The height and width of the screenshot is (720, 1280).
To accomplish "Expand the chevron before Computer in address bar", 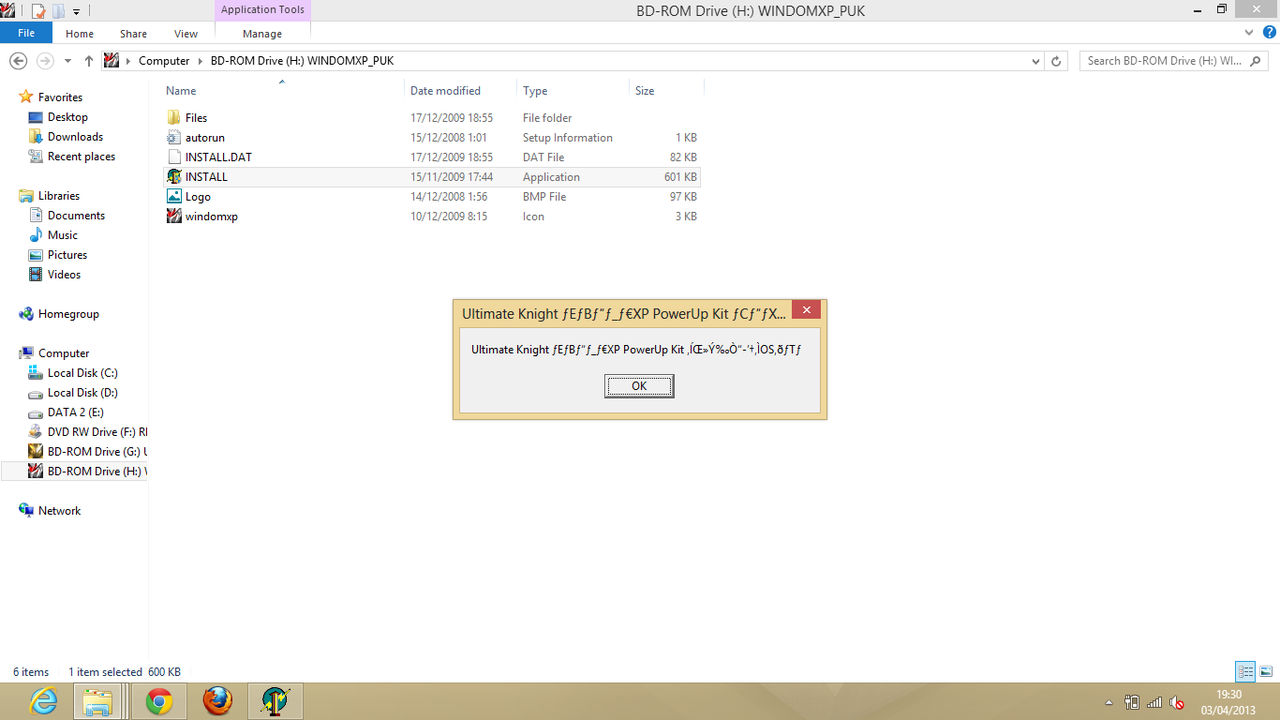I will pos(129,61).
